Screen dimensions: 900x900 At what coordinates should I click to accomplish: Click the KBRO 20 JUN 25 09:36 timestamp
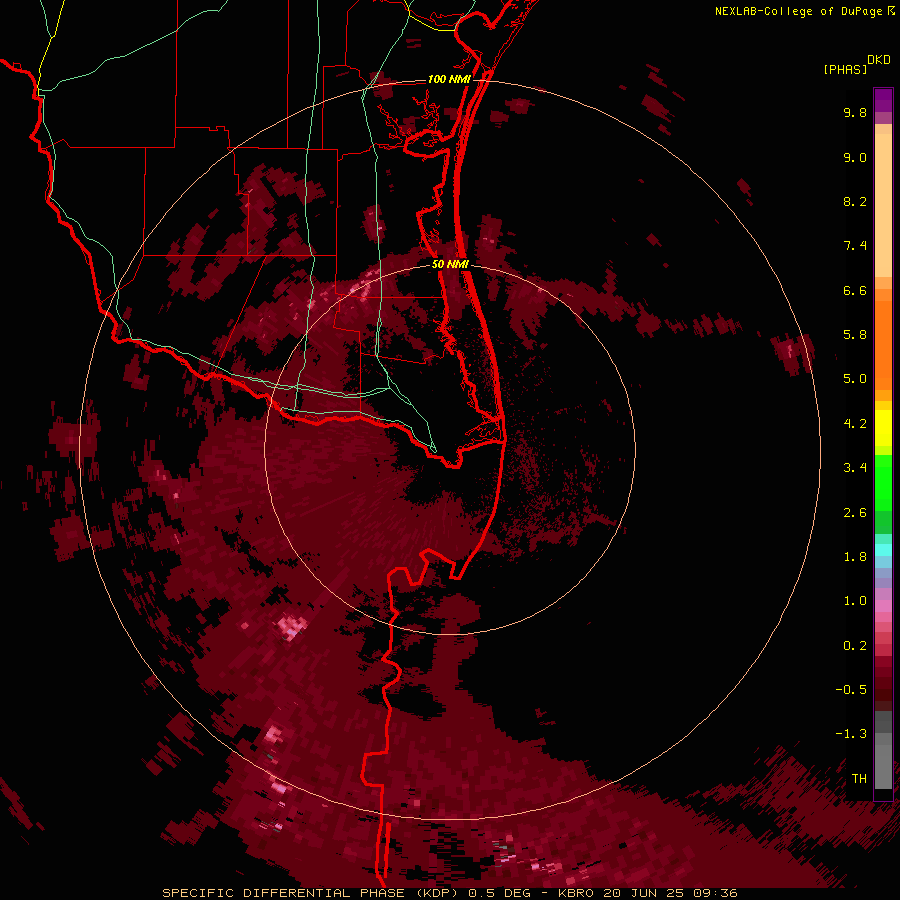click(x=648, y=893)
